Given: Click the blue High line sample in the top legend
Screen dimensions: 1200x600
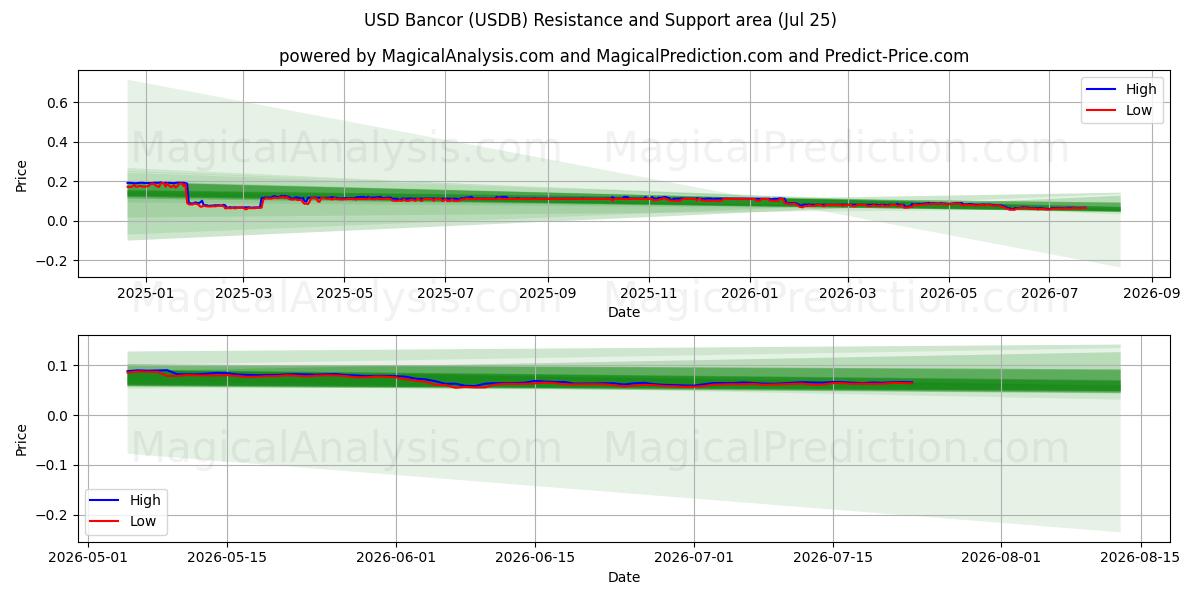Looking at the screenshot, I should (x=1102, y=90).
